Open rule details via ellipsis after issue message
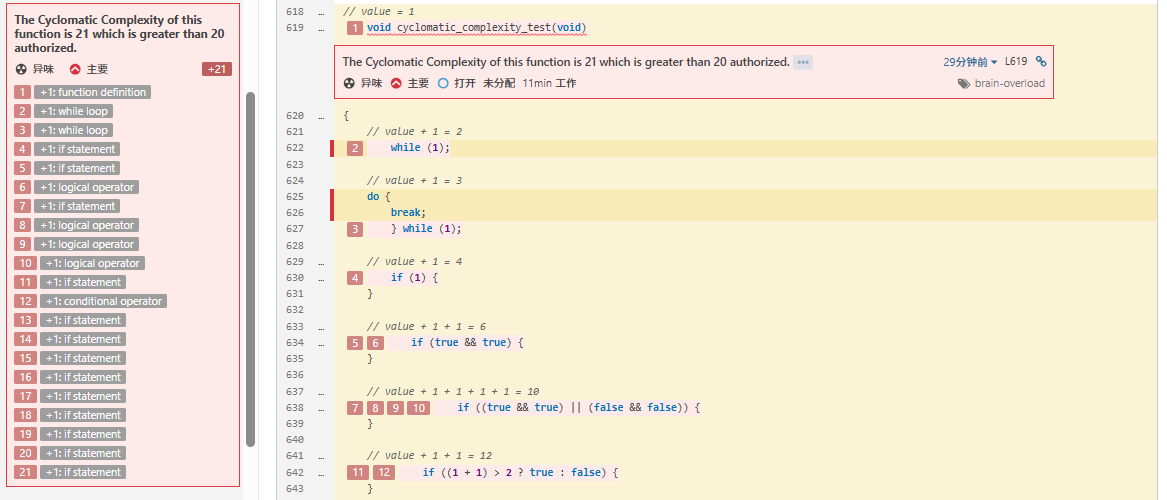This screenshot has height=500, width=1167. coord(802,62)
